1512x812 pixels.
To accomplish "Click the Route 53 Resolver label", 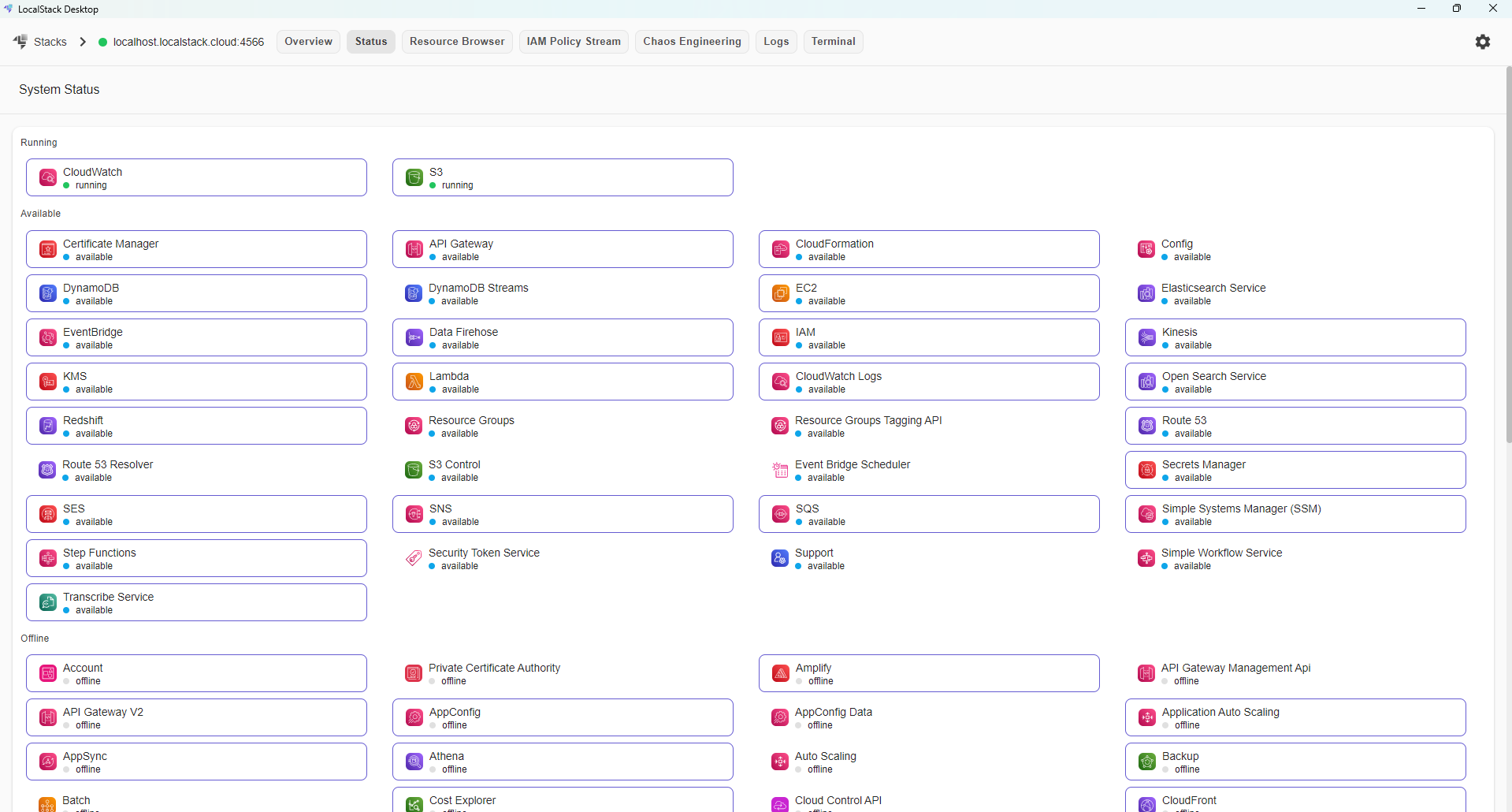I will pyautogui.click(x=108, y=464).
